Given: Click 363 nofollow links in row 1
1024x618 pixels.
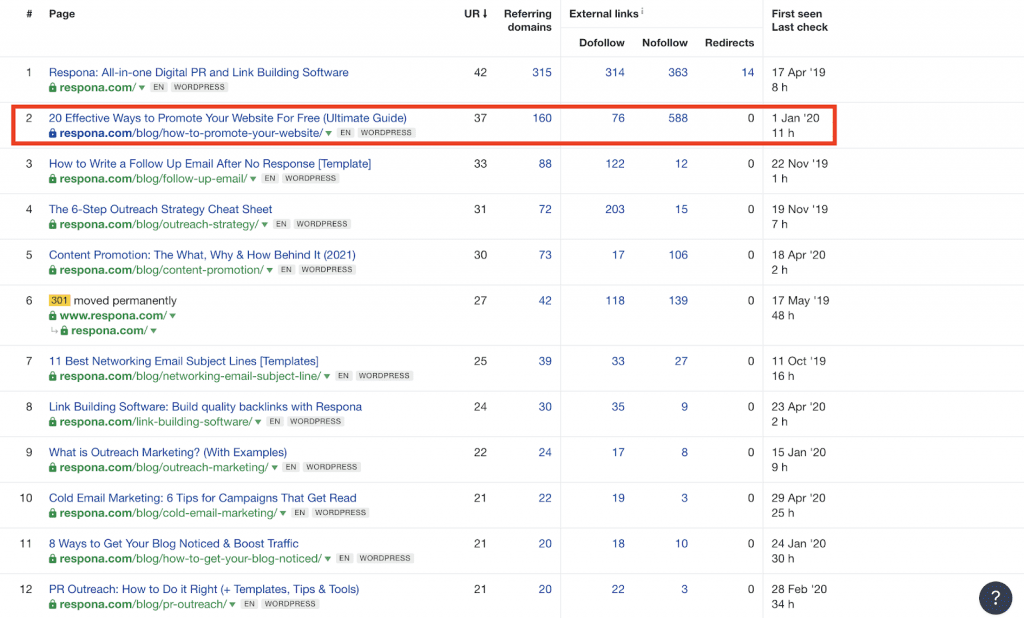Looking at the screenshot, I should coord(677,73).
